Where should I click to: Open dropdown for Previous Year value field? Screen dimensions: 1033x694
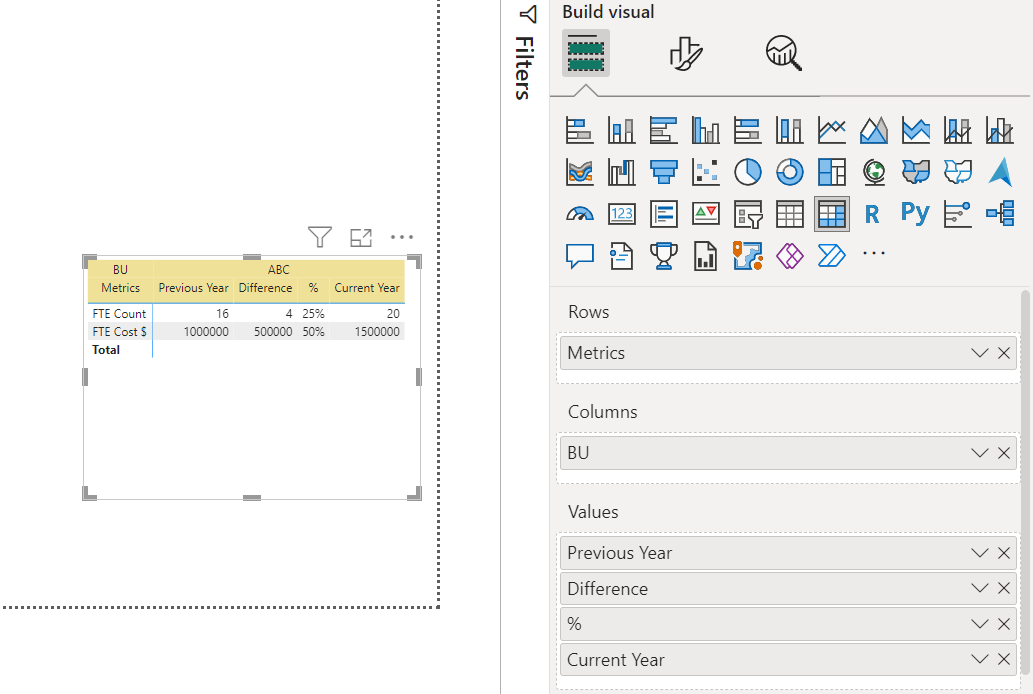(x=980, y=553)
